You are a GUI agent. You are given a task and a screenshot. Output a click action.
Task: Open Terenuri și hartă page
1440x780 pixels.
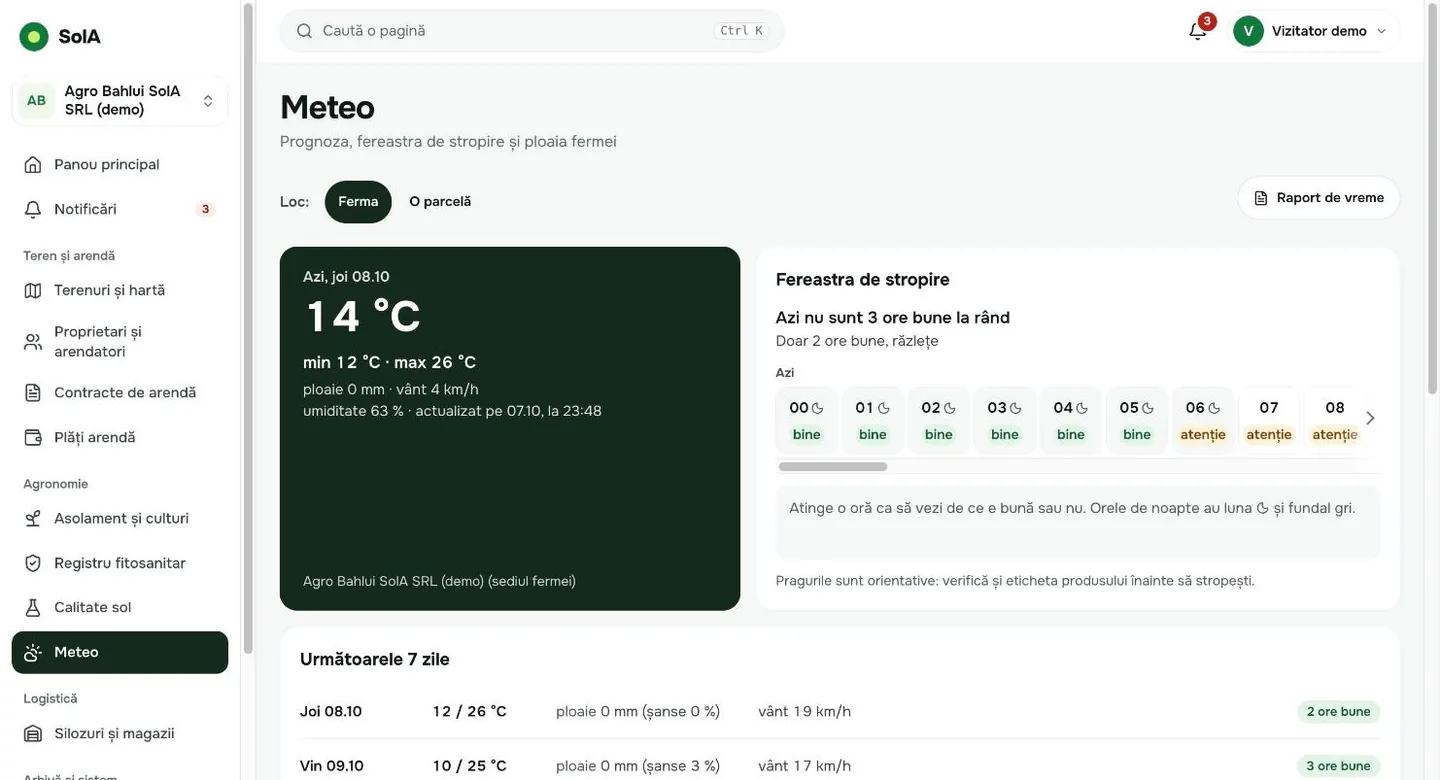120,290
